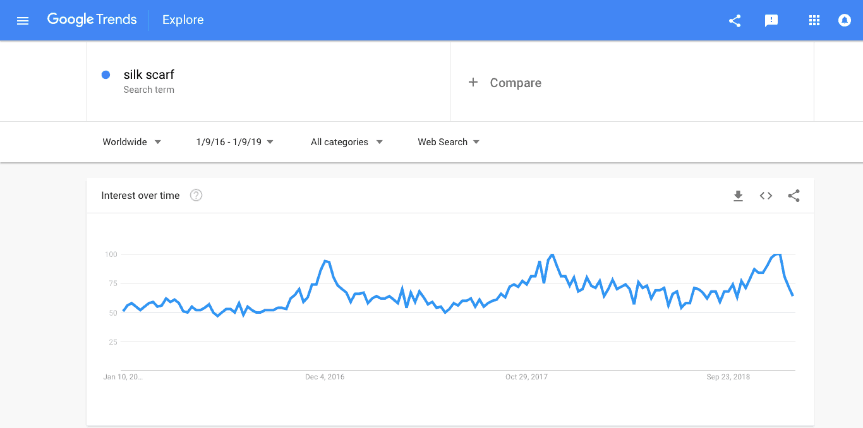The width and height of the screenshot is (863, 428).
Task: Click the share icon in header
Action: tap(734, 21)
